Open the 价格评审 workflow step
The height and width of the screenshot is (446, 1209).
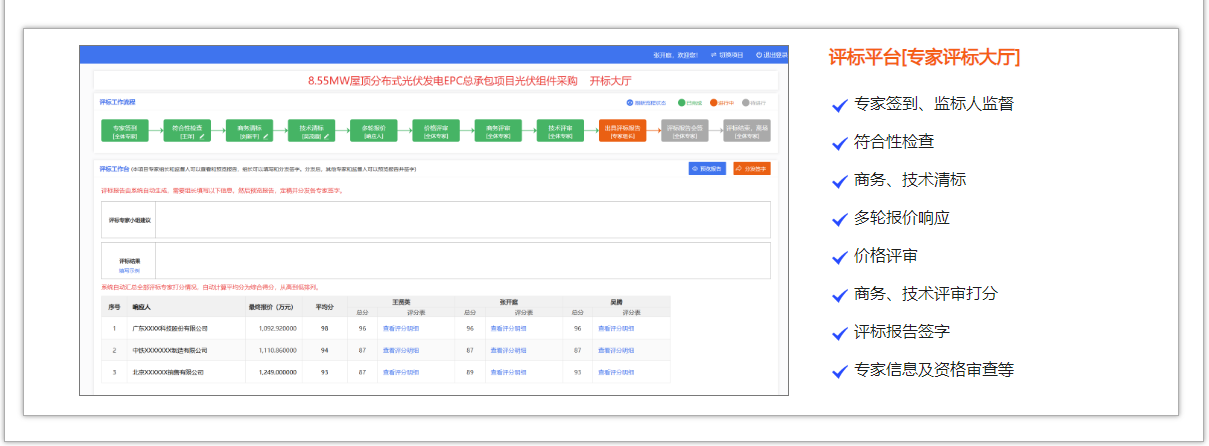tap(436, 131)
